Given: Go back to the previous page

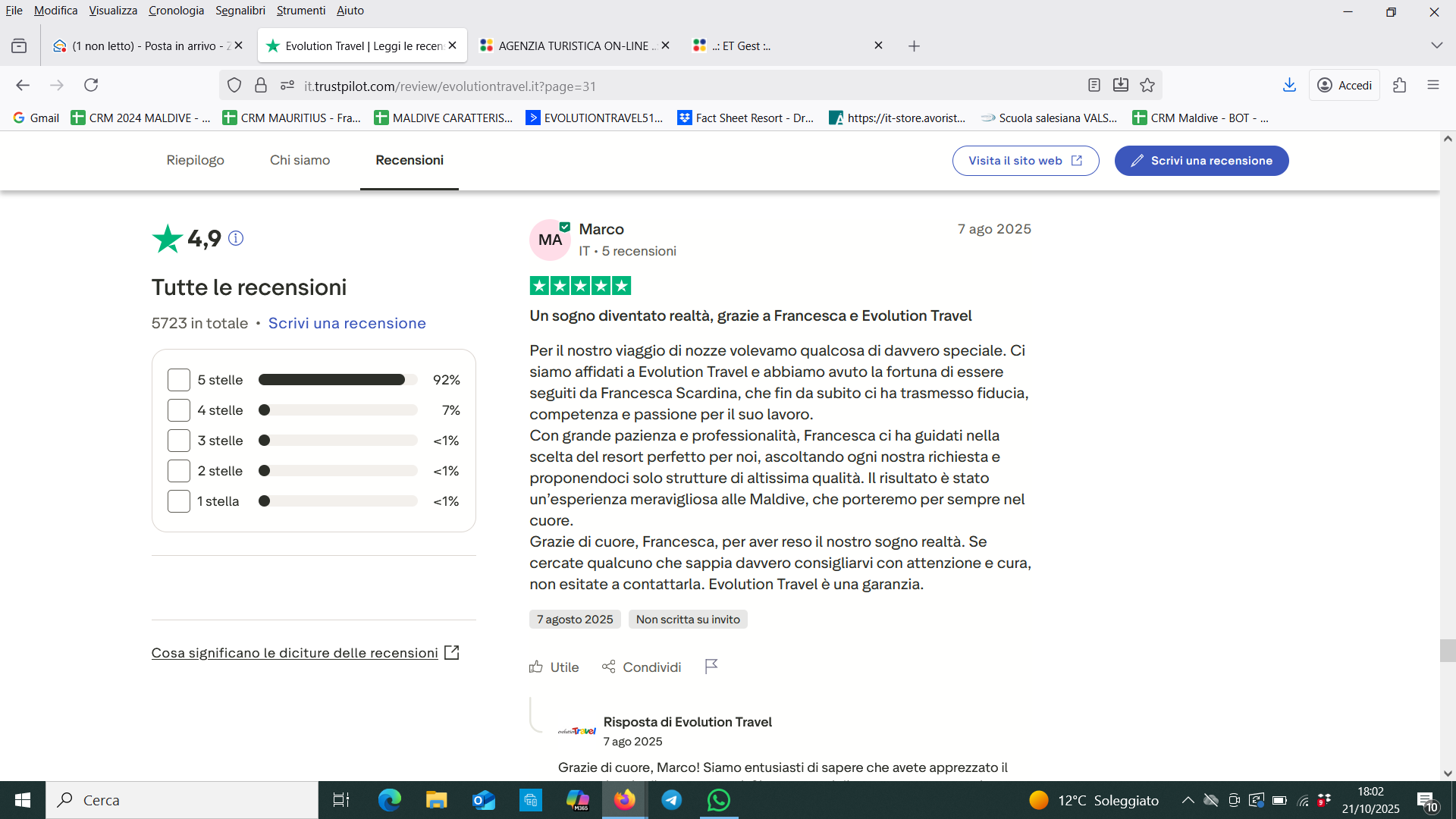Looking at the screenshot, I should click(23, 86).
